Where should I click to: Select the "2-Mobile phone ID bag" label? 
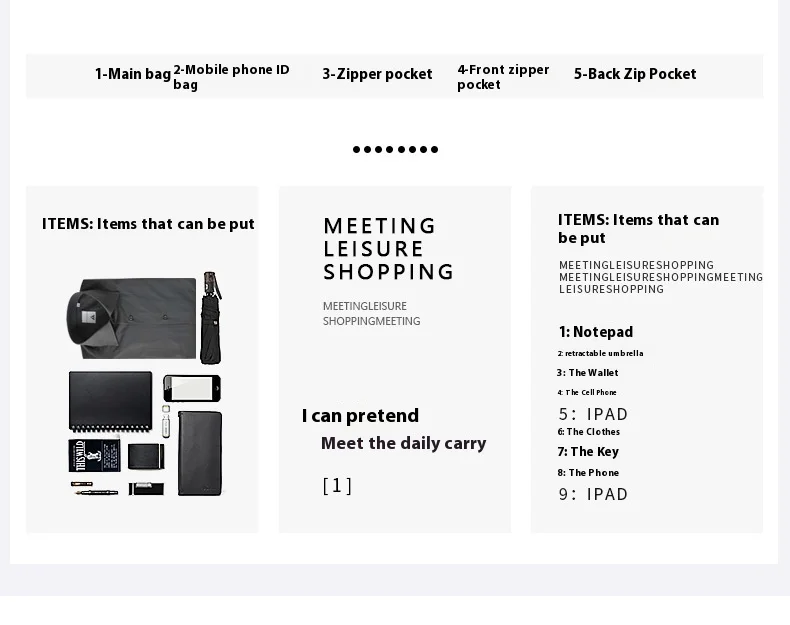(x=231, y=77)
